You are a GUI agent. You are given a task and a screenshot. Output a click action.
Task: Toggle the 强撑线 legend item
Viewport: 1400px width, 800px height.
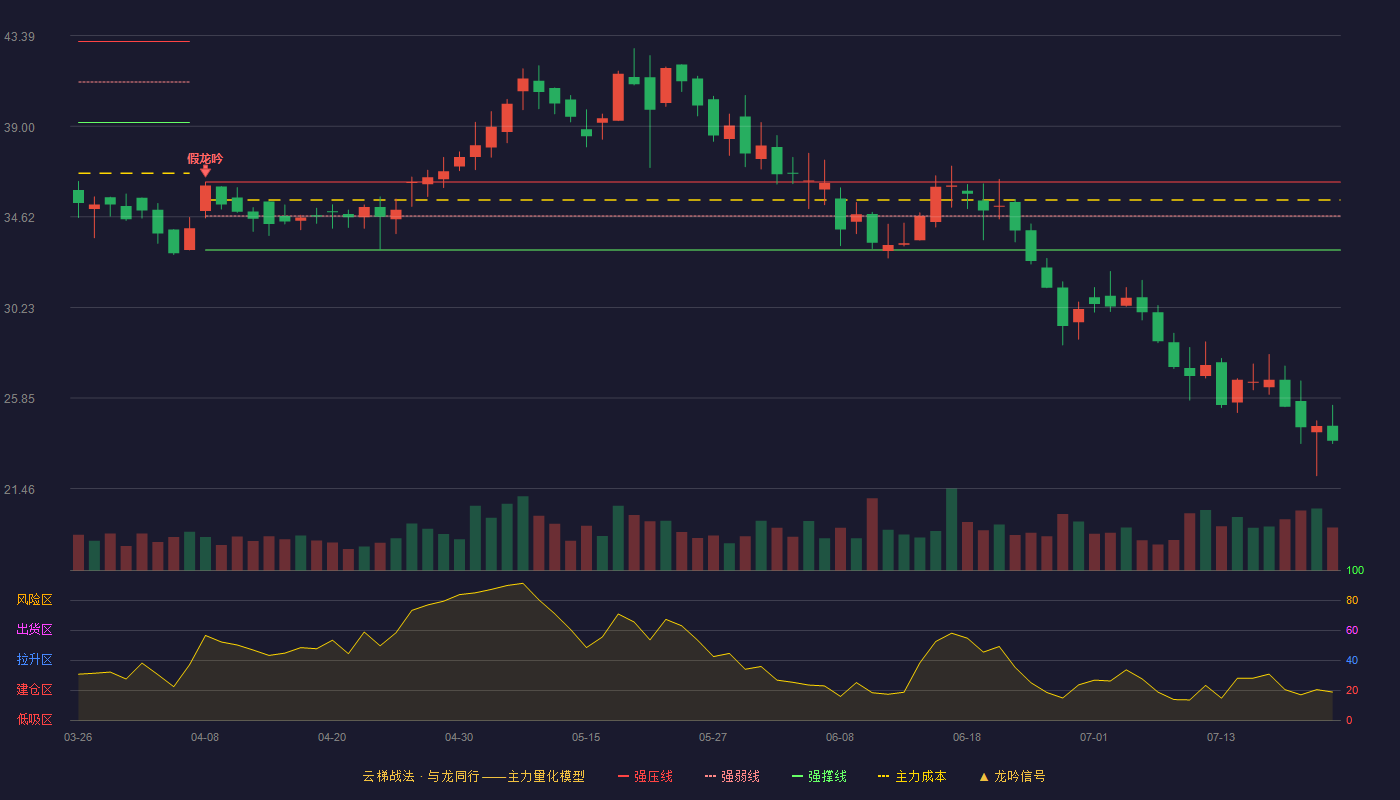(x=819, y=776)
